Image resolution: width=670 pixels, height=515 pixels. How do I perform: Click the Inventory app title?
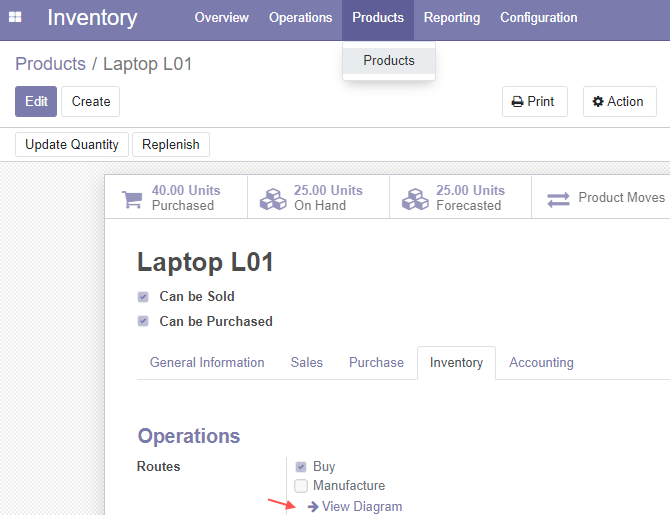(x=92, y=18)
